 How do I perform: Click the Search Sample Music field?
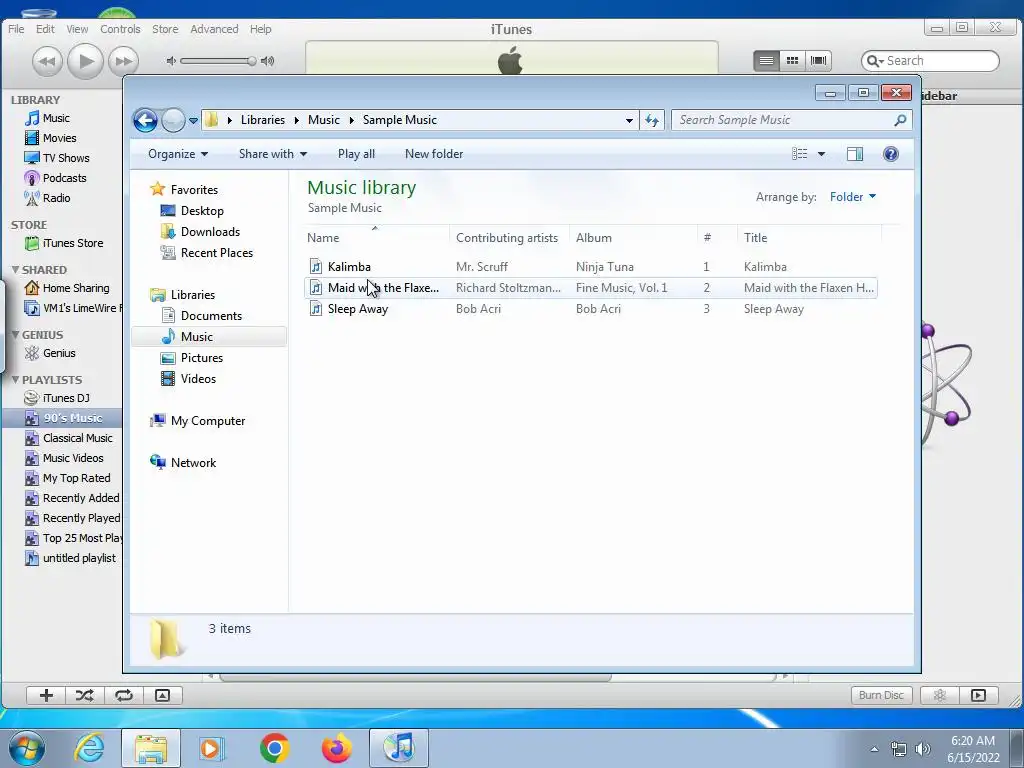point(792,120)
